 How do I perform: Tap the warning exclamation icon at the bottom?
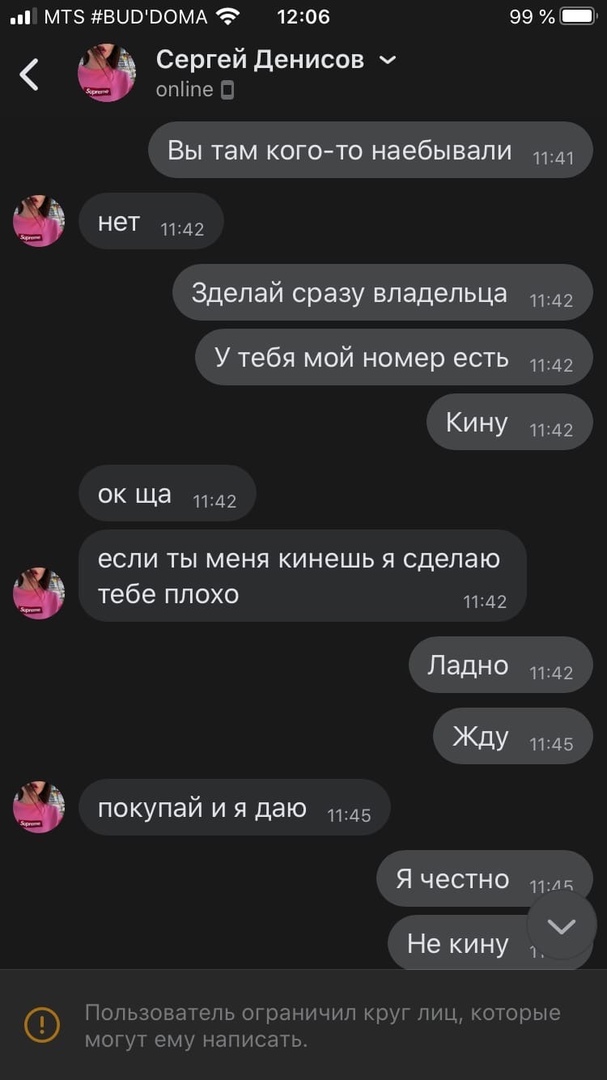click(x=42, y=1024)
